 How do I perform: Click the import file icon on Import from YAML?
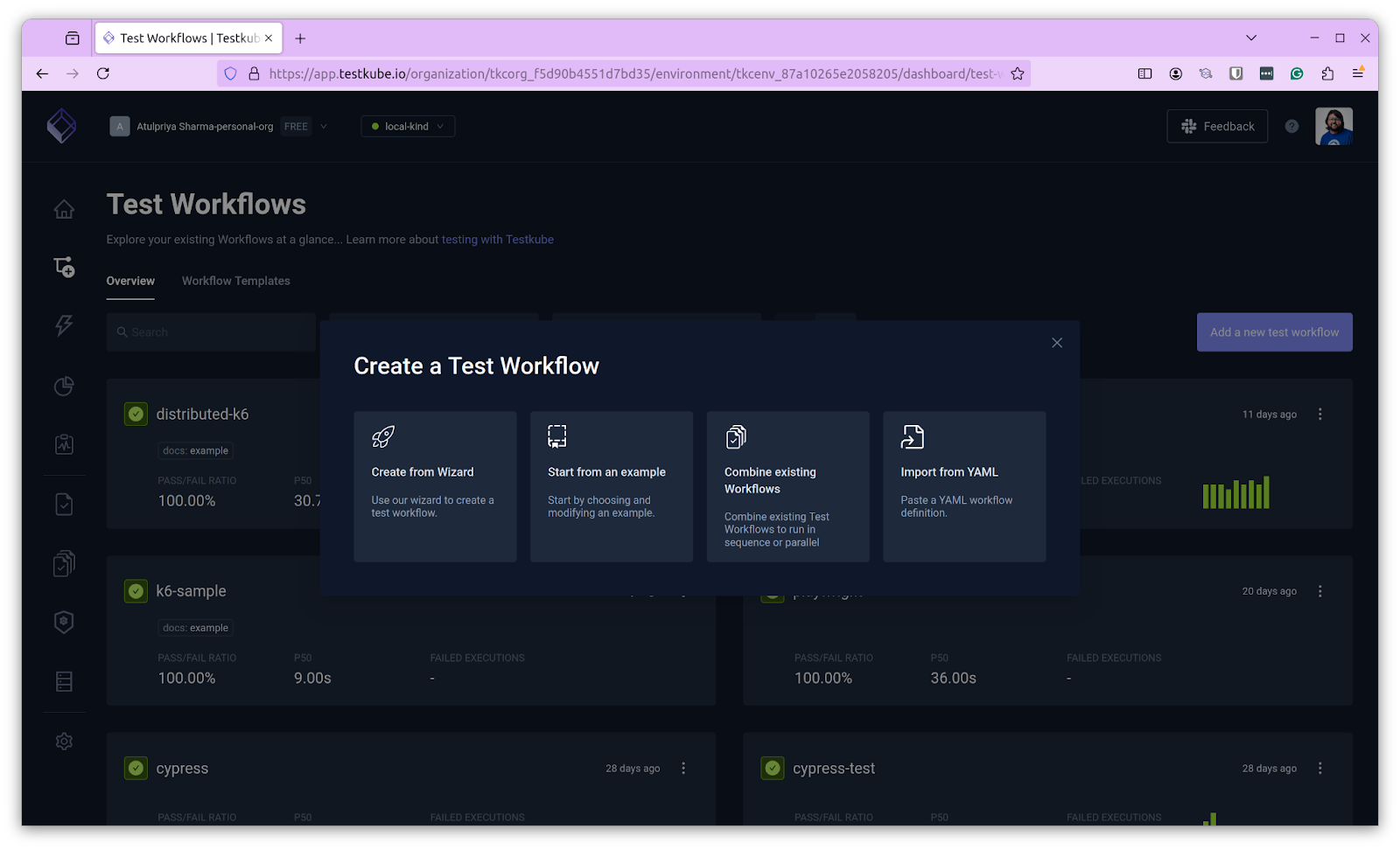(x=913, y=436)
